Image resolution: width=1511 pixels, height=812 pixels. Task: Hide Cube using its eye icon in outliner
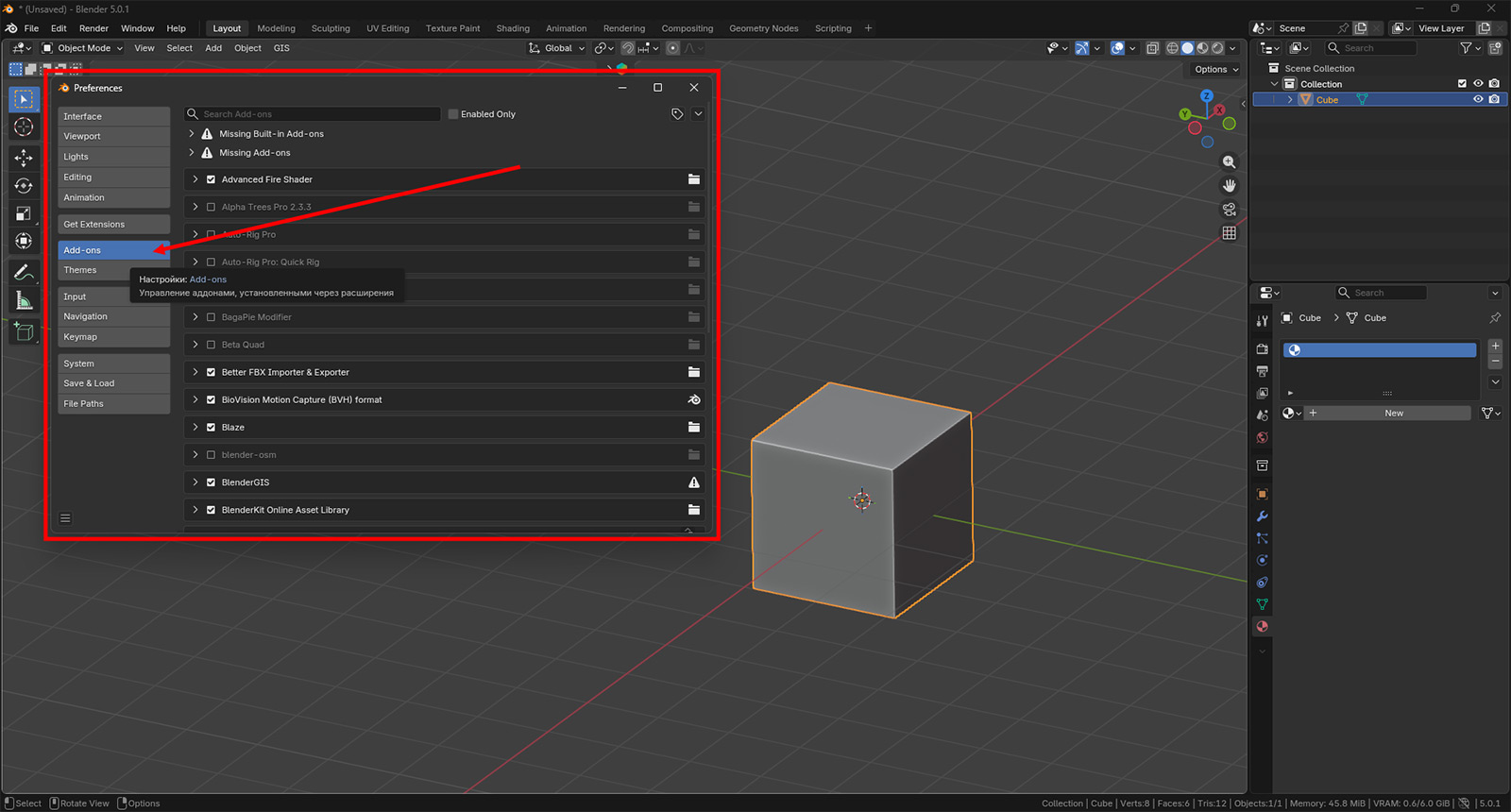coord(1478,99)
